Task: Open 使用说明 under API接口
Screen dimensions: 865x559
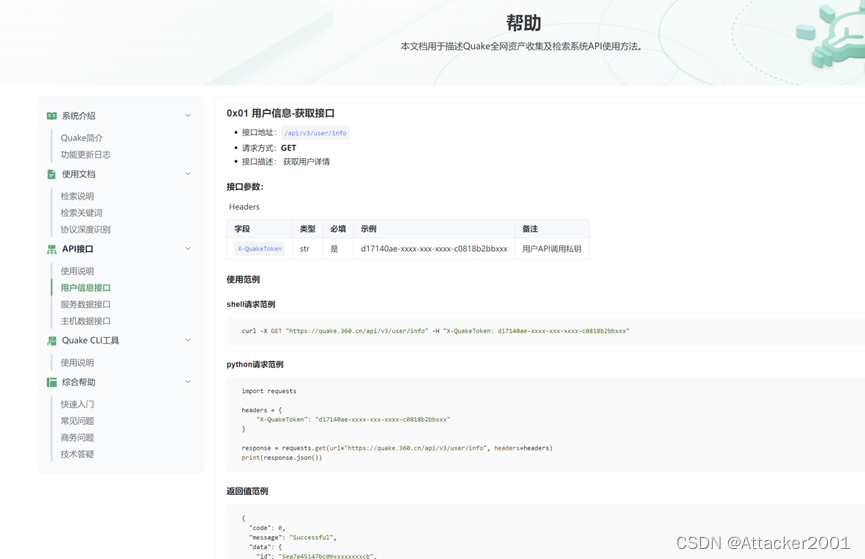Action: click(77, 271)
